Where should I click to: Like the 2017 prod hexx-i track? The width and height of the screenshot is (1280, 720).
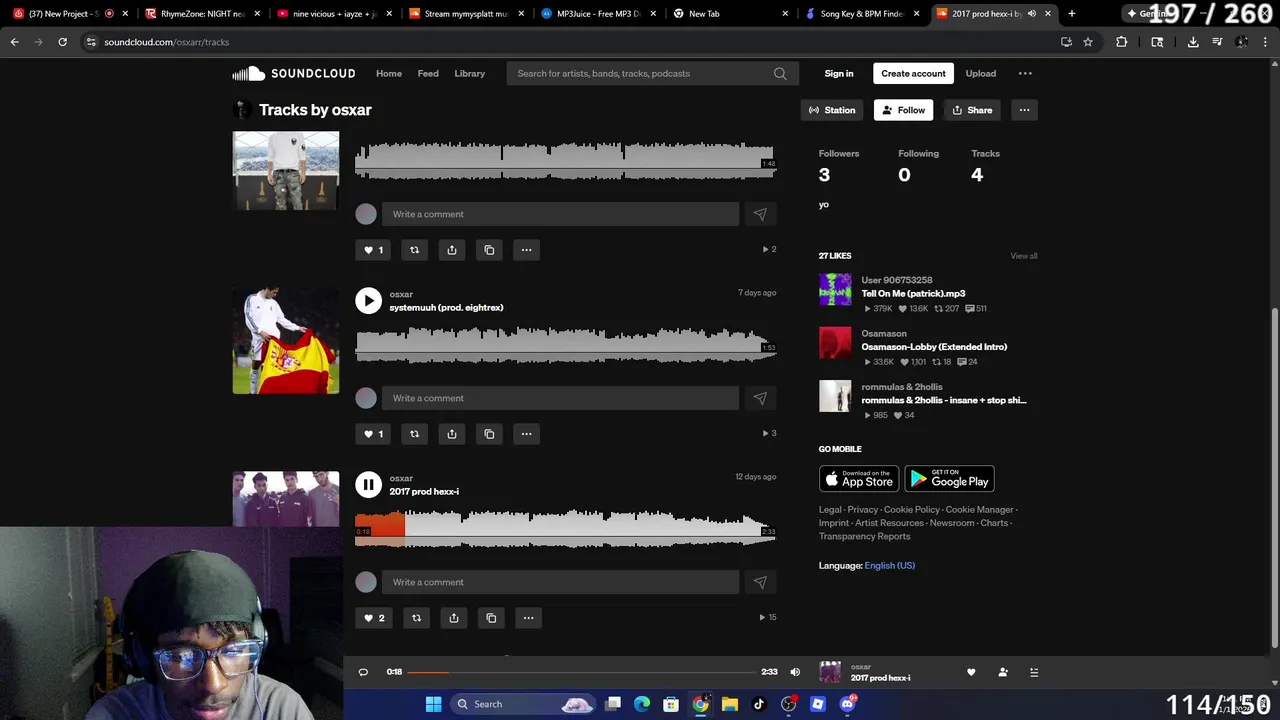click(x=374, y=618)
